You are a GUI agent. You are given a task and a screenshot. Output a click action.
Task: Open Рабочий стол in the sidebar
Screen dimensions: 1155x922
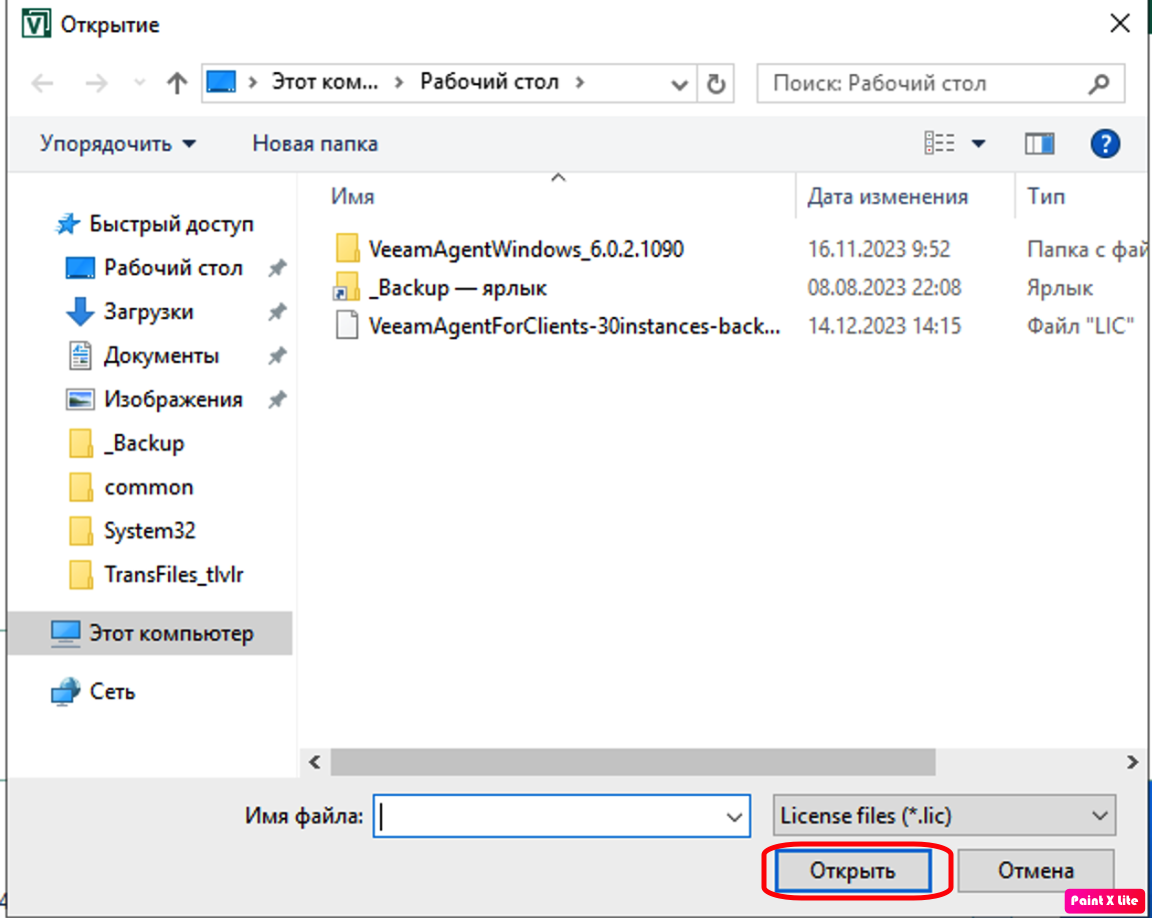[173, 268]
